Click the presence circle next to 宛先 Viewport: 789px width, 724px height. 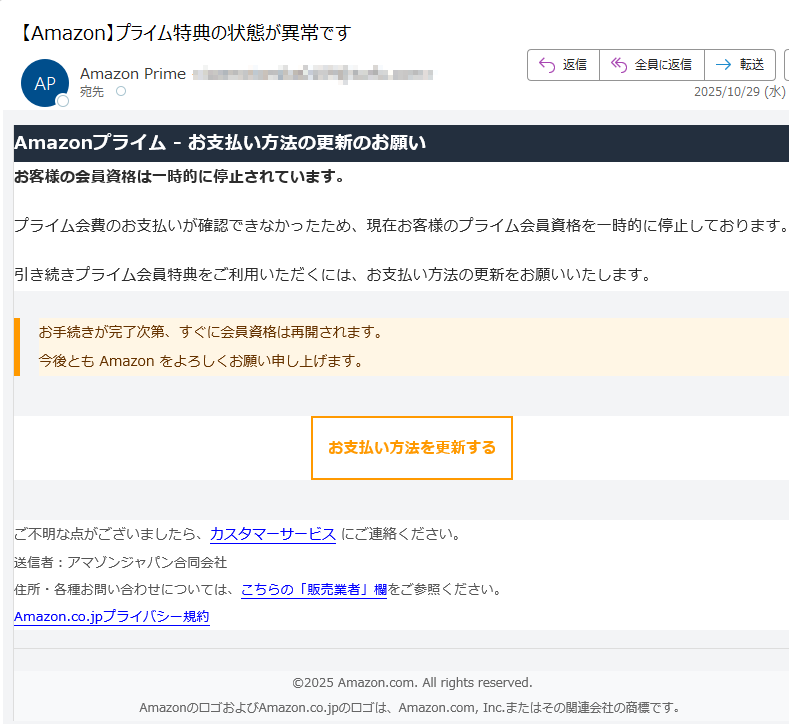[x=121, y=91]
